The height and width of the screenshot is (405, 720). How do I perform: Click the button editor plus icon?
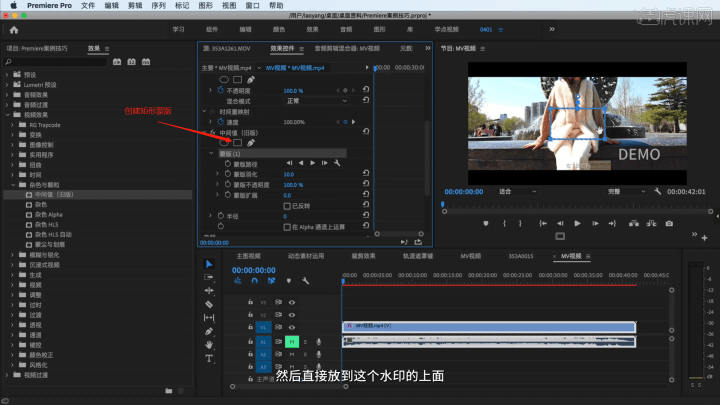coord(704,238)
